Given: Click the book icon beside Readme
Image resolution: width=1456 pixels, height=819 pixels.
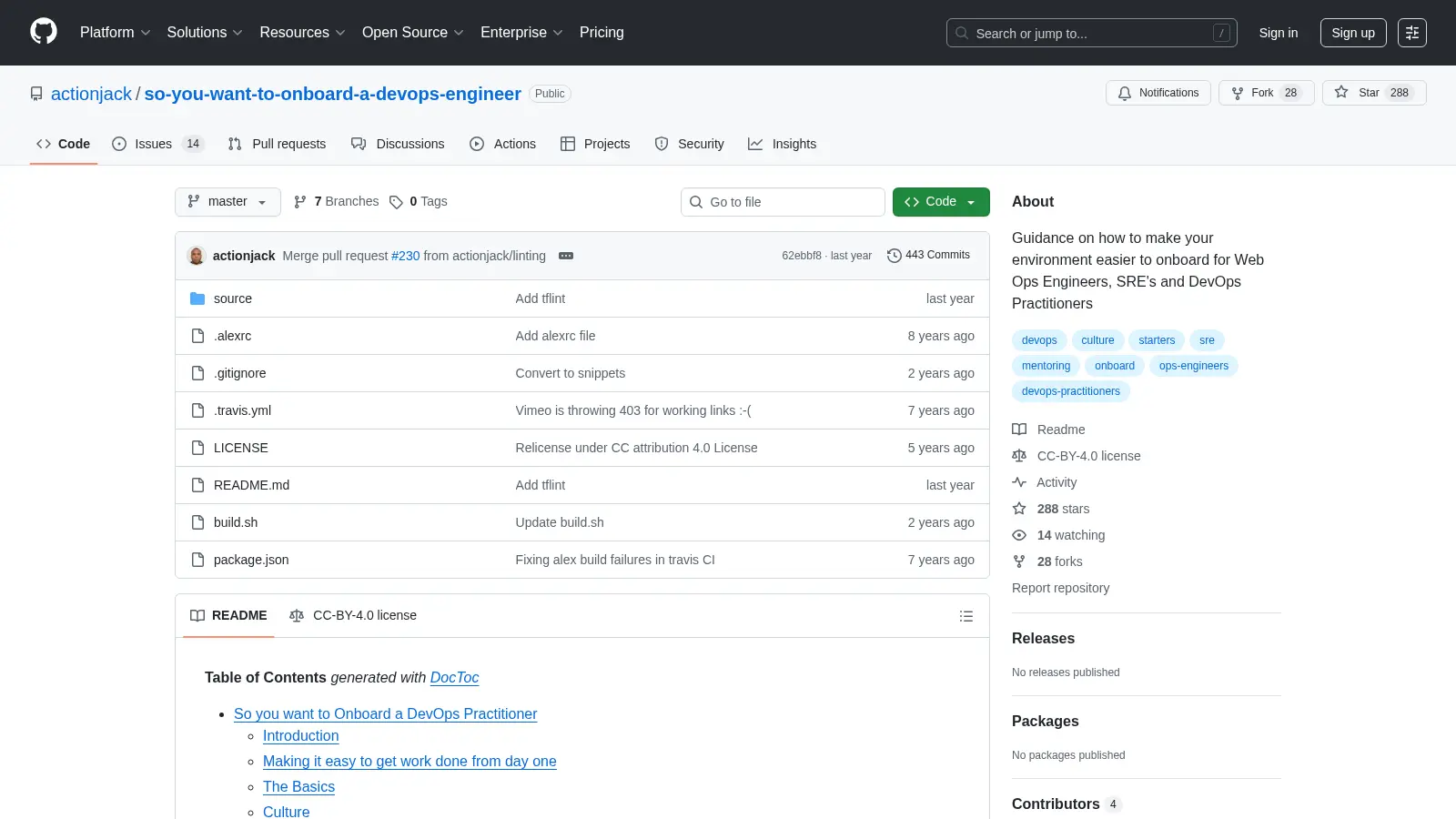Looking at the screenshot, I should (1019, 430).
